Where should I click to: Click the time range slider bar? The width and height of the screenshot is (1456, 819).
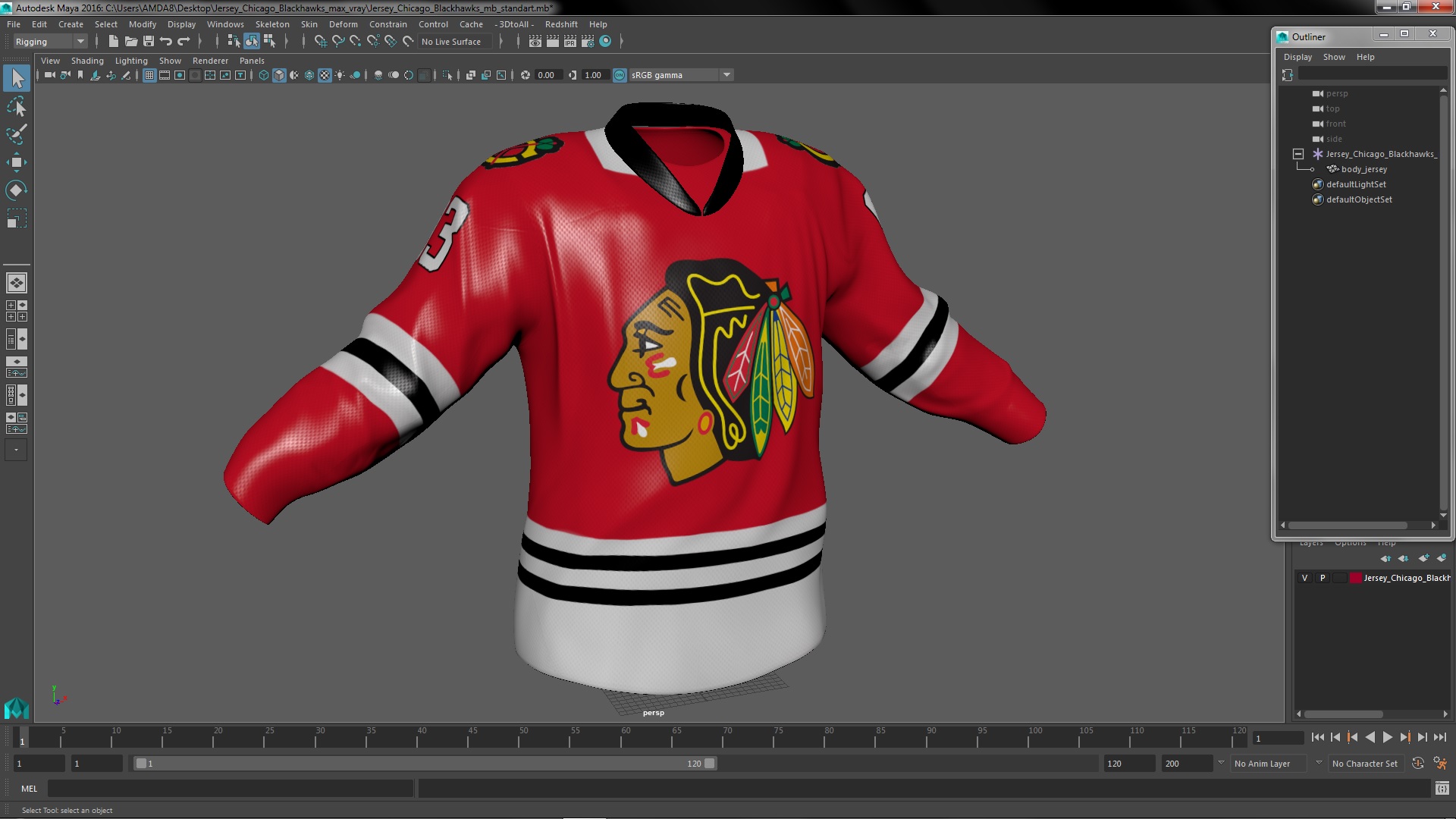click(x=425, y=764)
